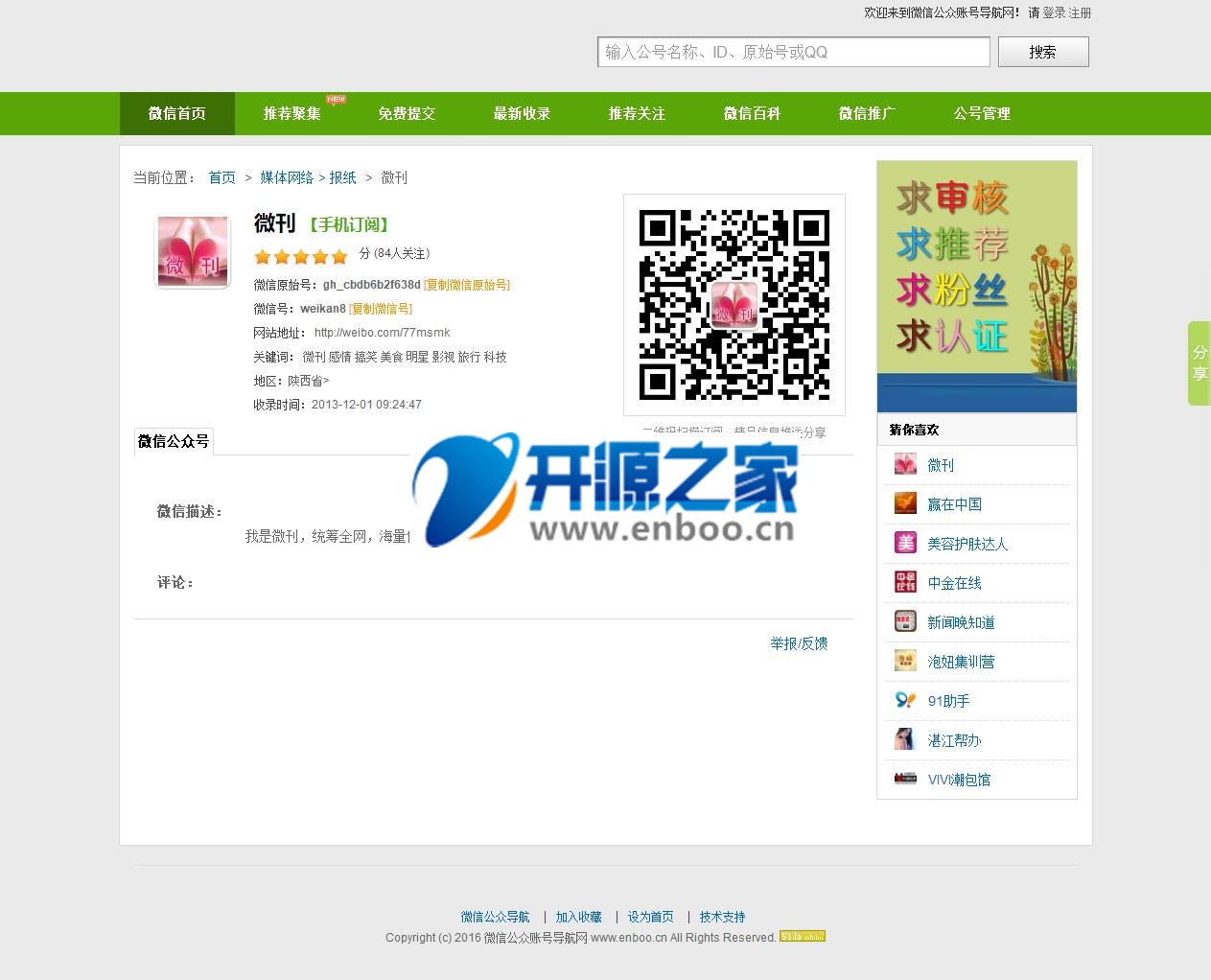This screenshot has width=1211, height=980.
Task: Open the 免费提交 navigation item
Action: (408, 113)
